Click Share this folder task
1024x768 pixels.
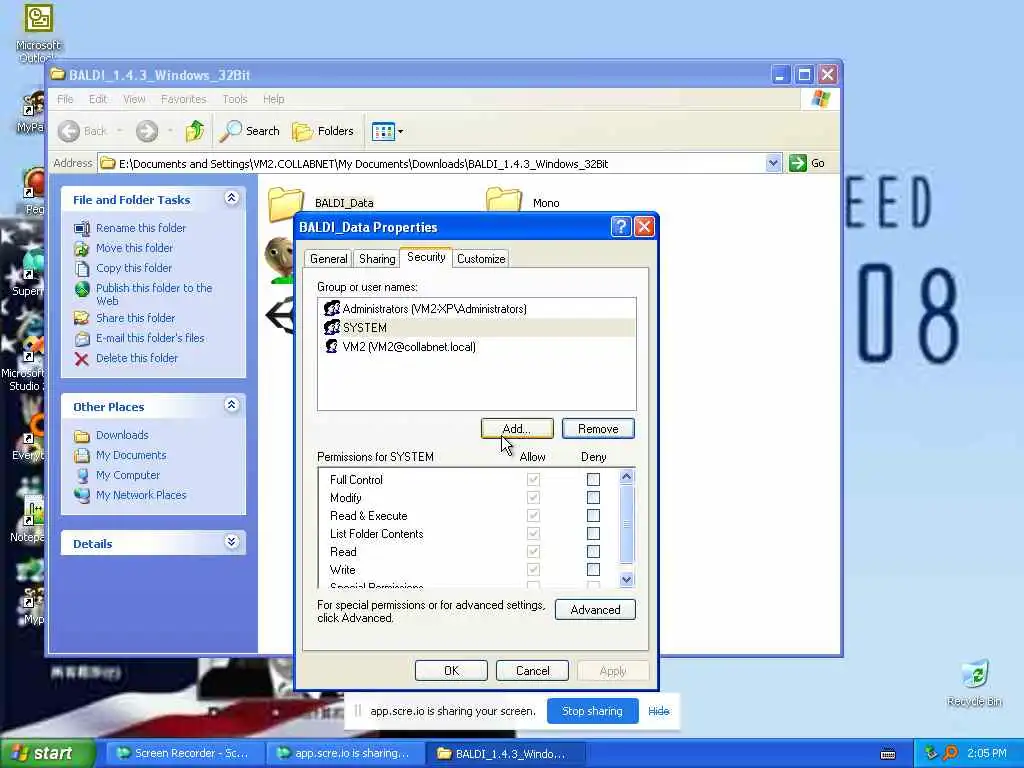135,318
